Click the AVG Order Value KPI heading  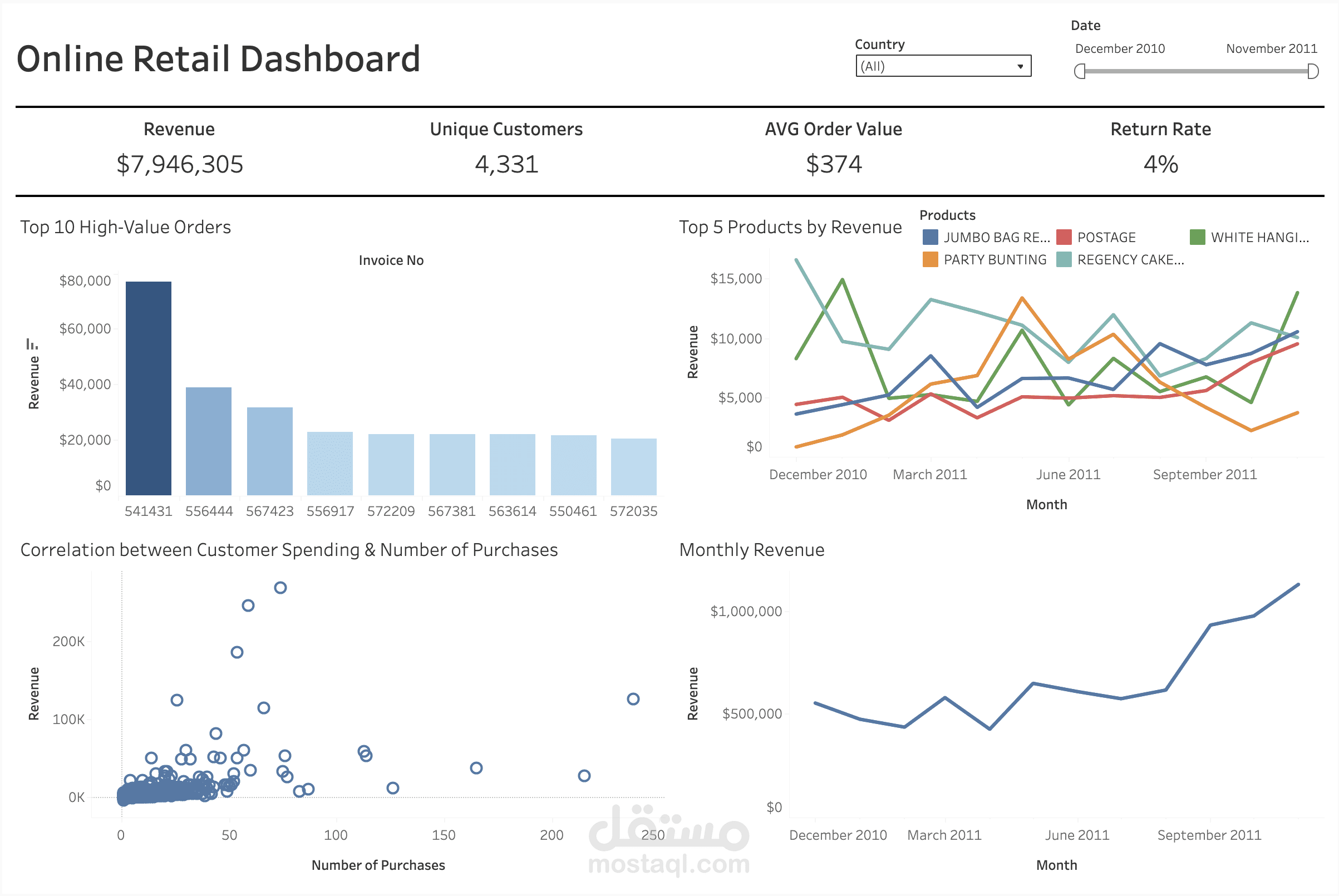[x=834, y=129]
